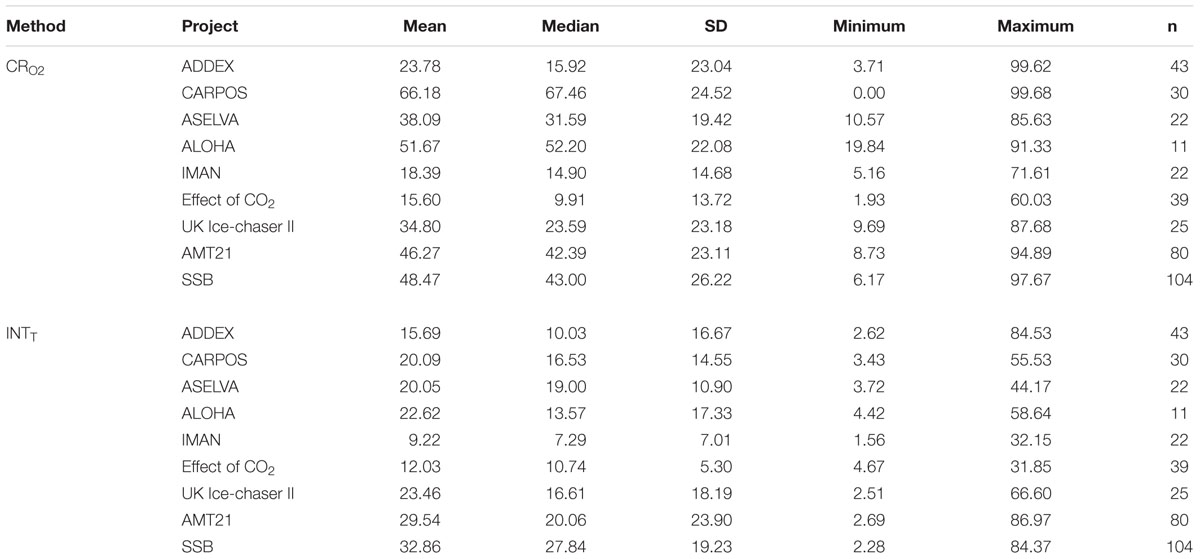The width and height of the screenshot is (1200, 559).
Task: Click CARPOS mean value 66.18
Action: 426,95
